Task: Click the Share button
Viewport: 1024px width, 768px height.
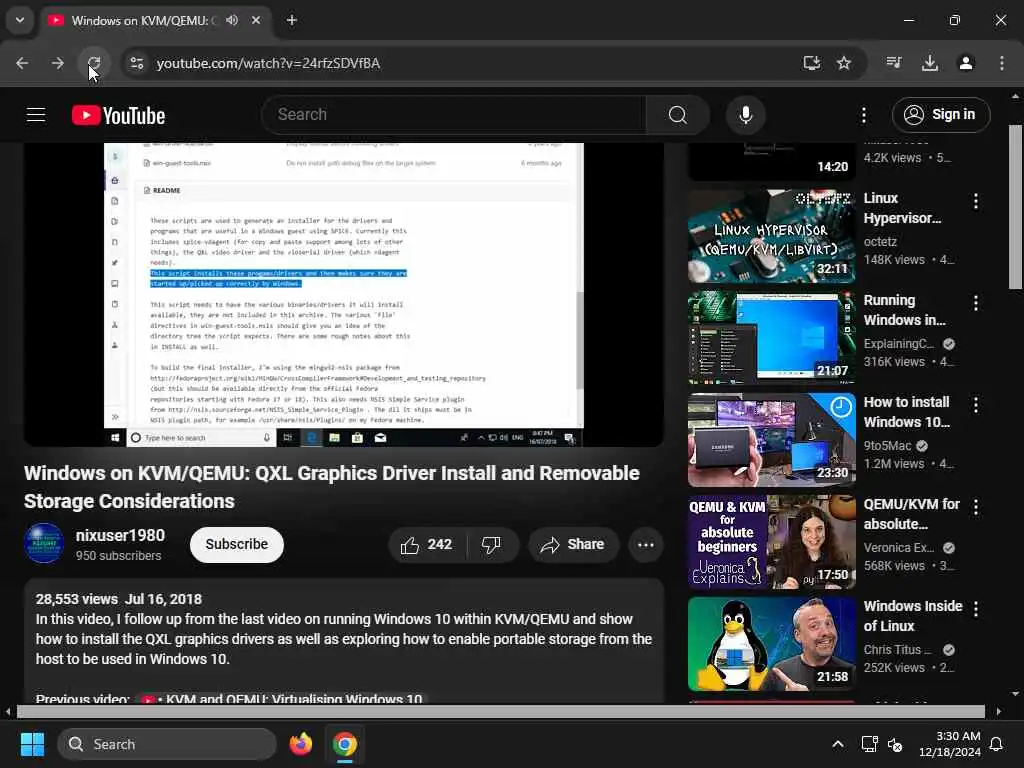Action: pos(573,545)
